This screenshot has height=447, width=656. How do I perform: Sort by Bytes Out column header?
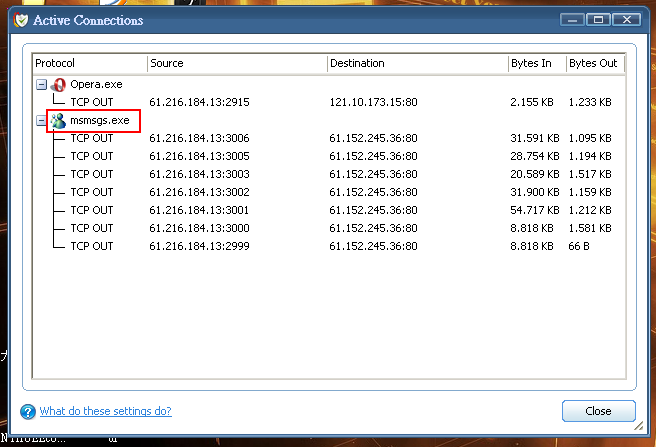coord(595,63)
